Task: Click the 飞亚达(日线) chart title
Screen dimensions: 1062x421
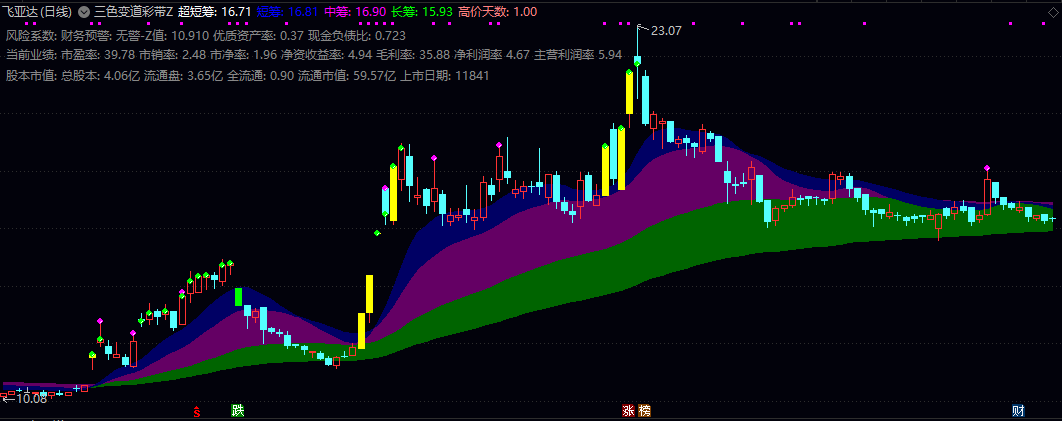Action: click(38, 12)
